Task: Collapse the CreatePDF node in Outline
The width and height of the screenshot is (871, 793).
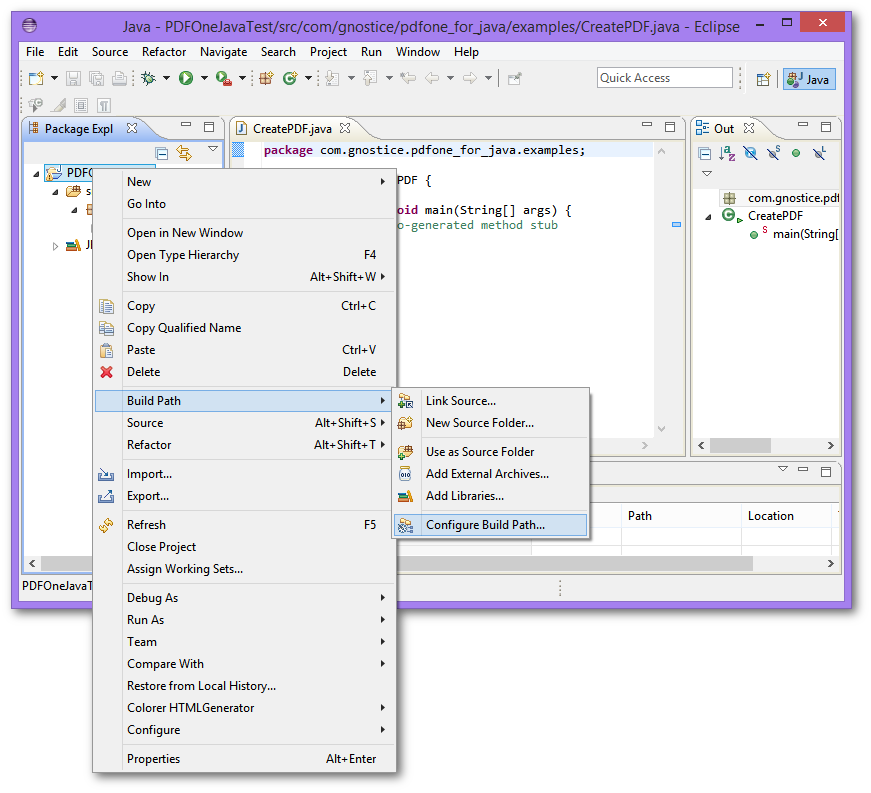Action: (708, 217)
